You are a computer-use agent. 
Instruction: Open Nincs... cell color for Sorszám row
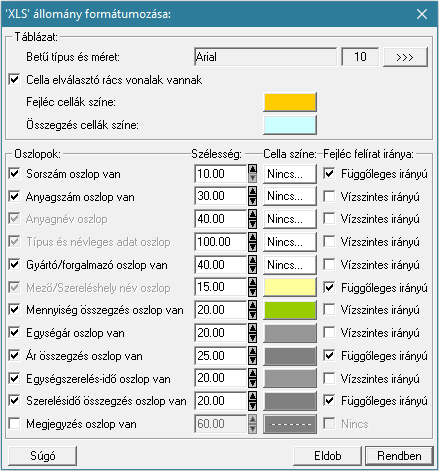click(290, 174)
